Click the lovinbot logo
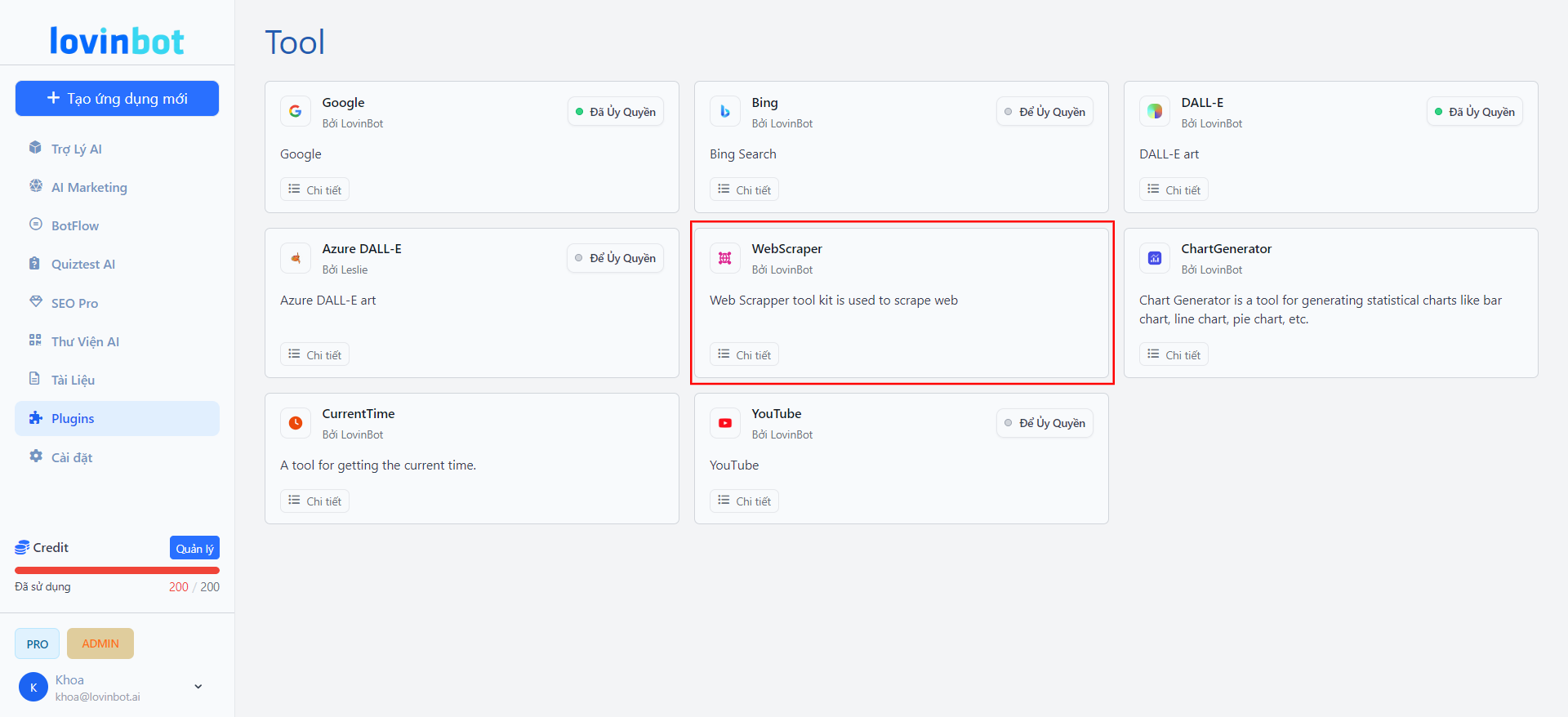Viewport: 1568px width, 717px height. coord(117,41)
